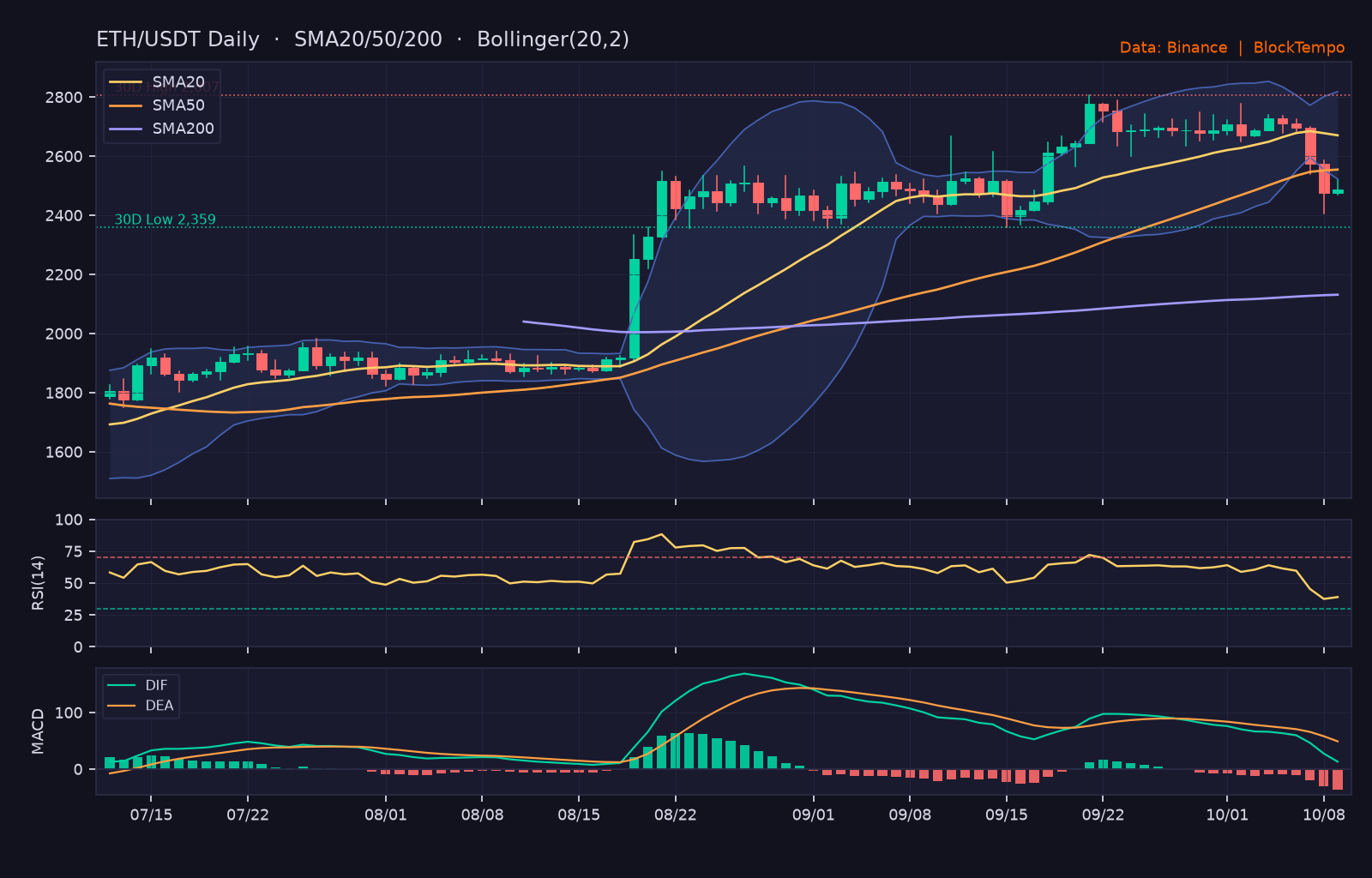Click the MACD axis title
Image resolution: width=1372 pixels, height=878 pixels.
(x=38, y=731)
